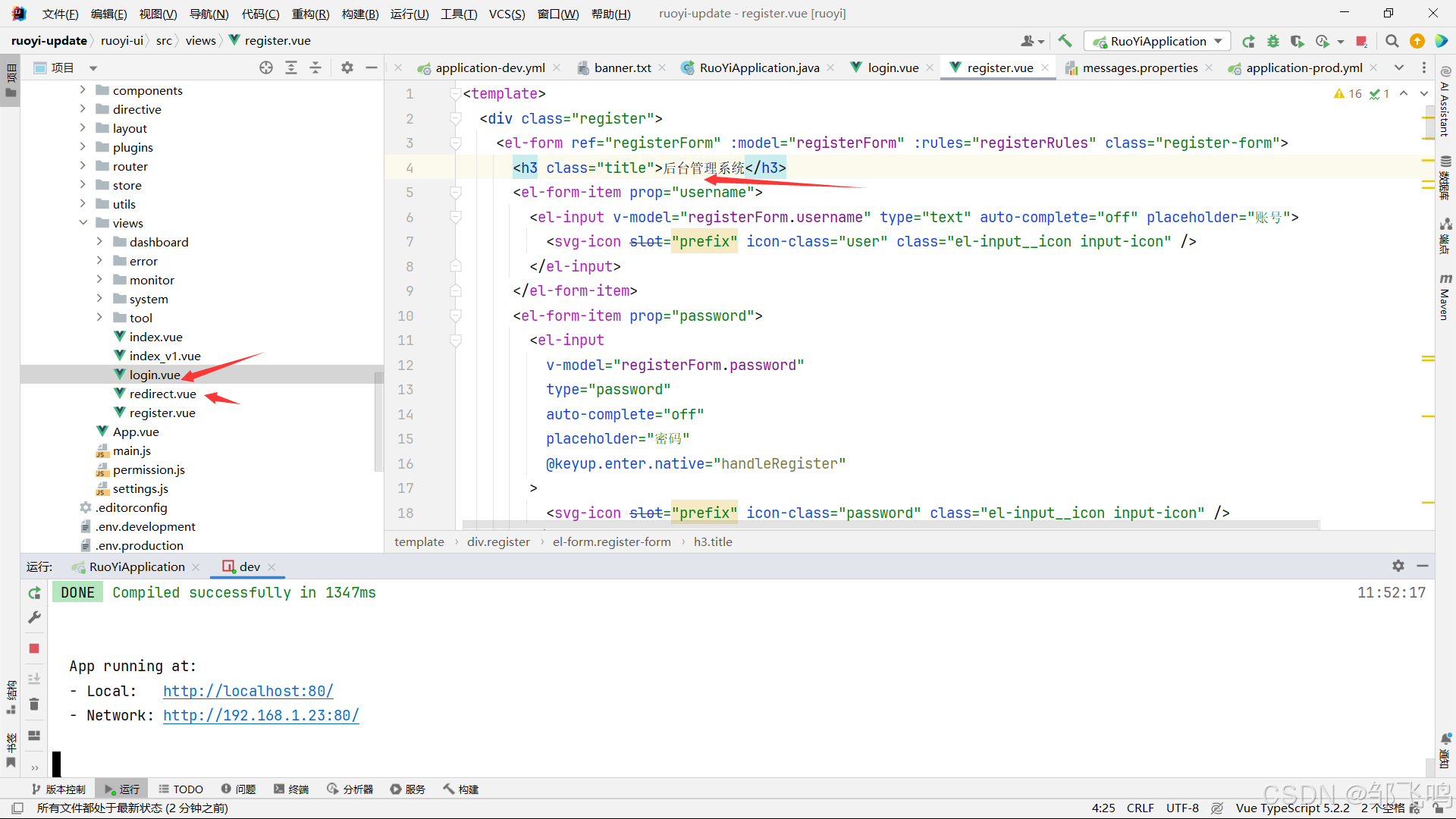
Task: Open project panel gear options
Action: click(347, 67)
